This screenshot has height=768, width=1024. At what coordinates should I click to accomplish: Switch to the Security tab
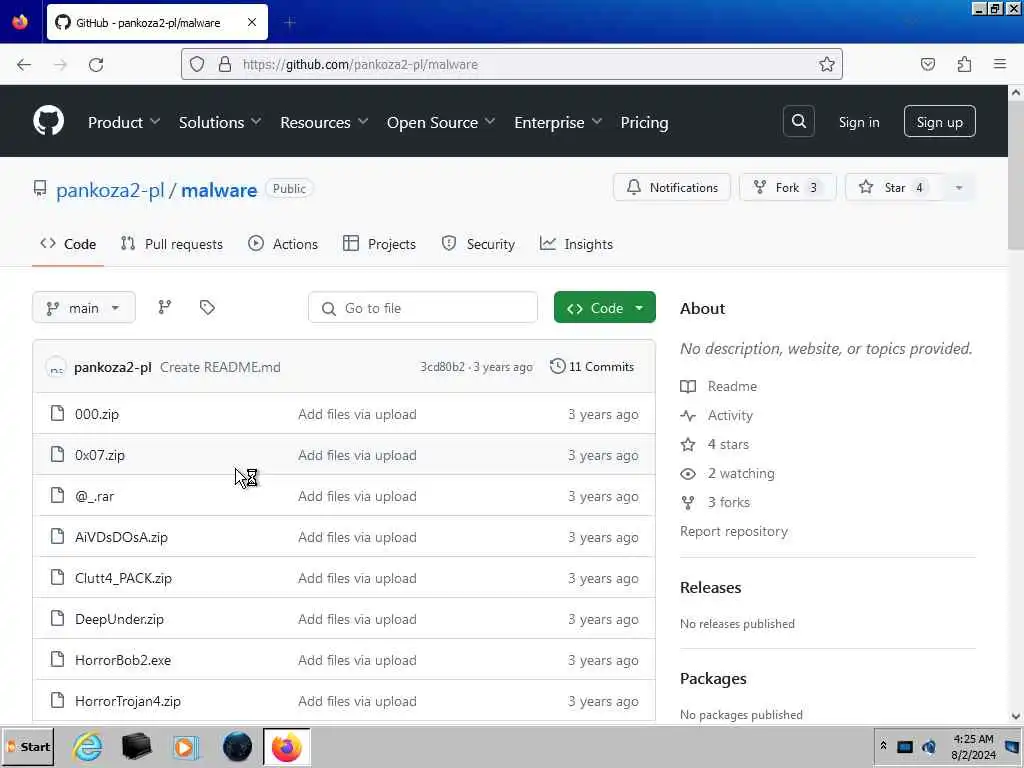coord(478,244)
